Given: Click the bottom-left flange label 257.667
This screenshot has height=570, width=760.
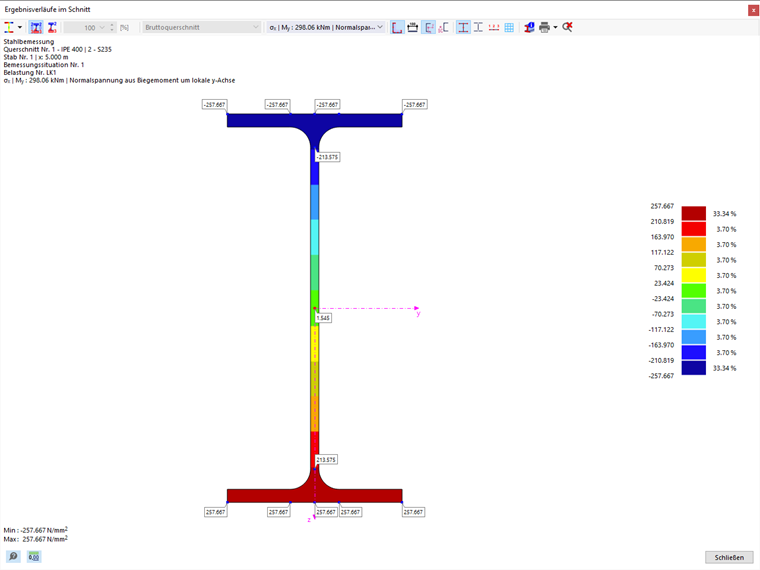Looking at the screenshot, I should (215, 512).
